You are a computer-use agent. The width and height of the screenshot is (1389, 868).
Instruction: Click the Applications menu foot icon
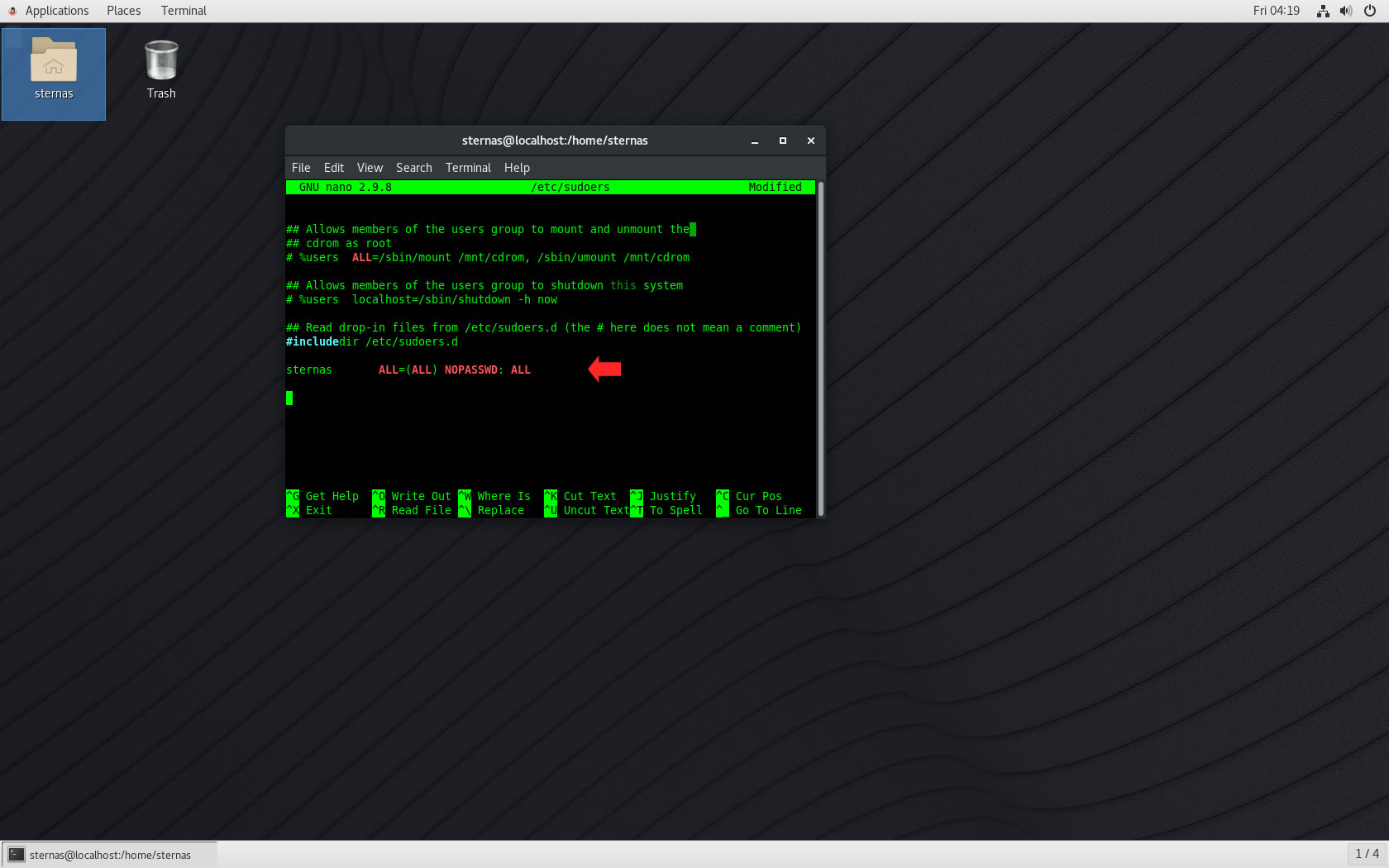pos(12,11)
